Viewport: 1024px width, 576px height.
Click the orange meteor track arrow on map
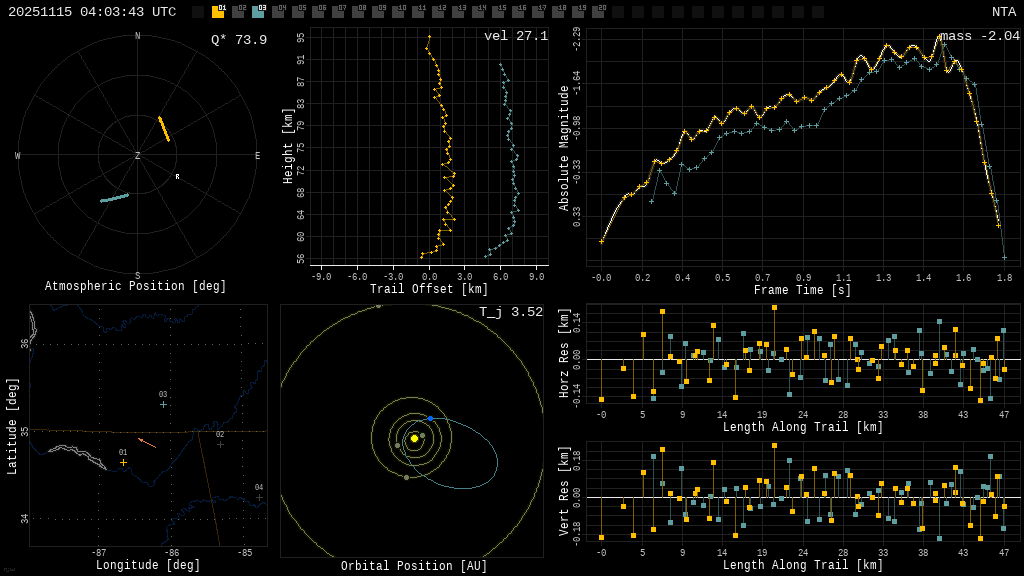(x=147, y=442)
